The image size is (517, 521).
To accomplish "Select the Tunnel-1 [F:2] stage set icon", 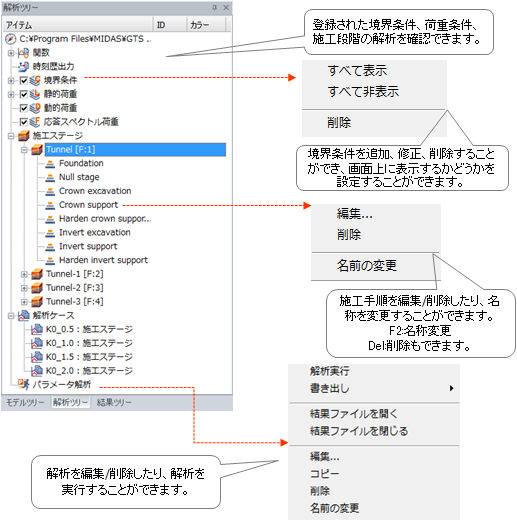I will [37, 274].
